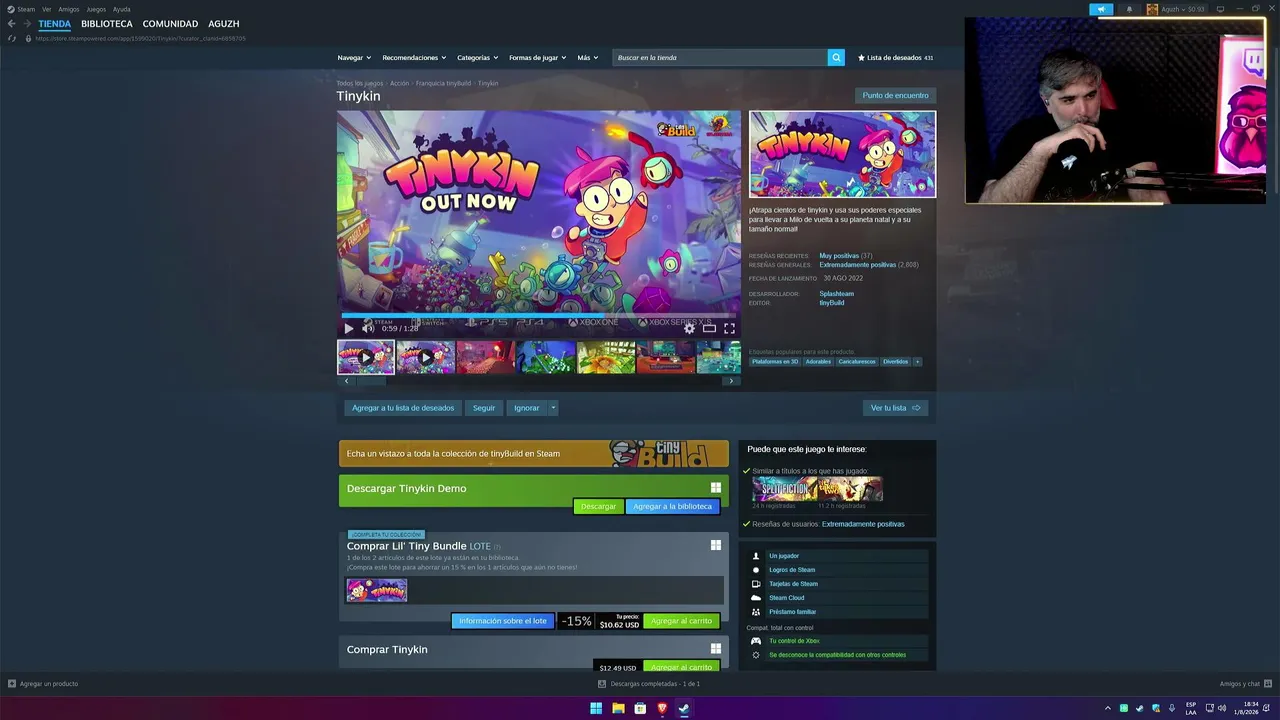The image size is (1280, 720).
Task: Open the Más dropdown in the store nav
Action: coord(588,58)
